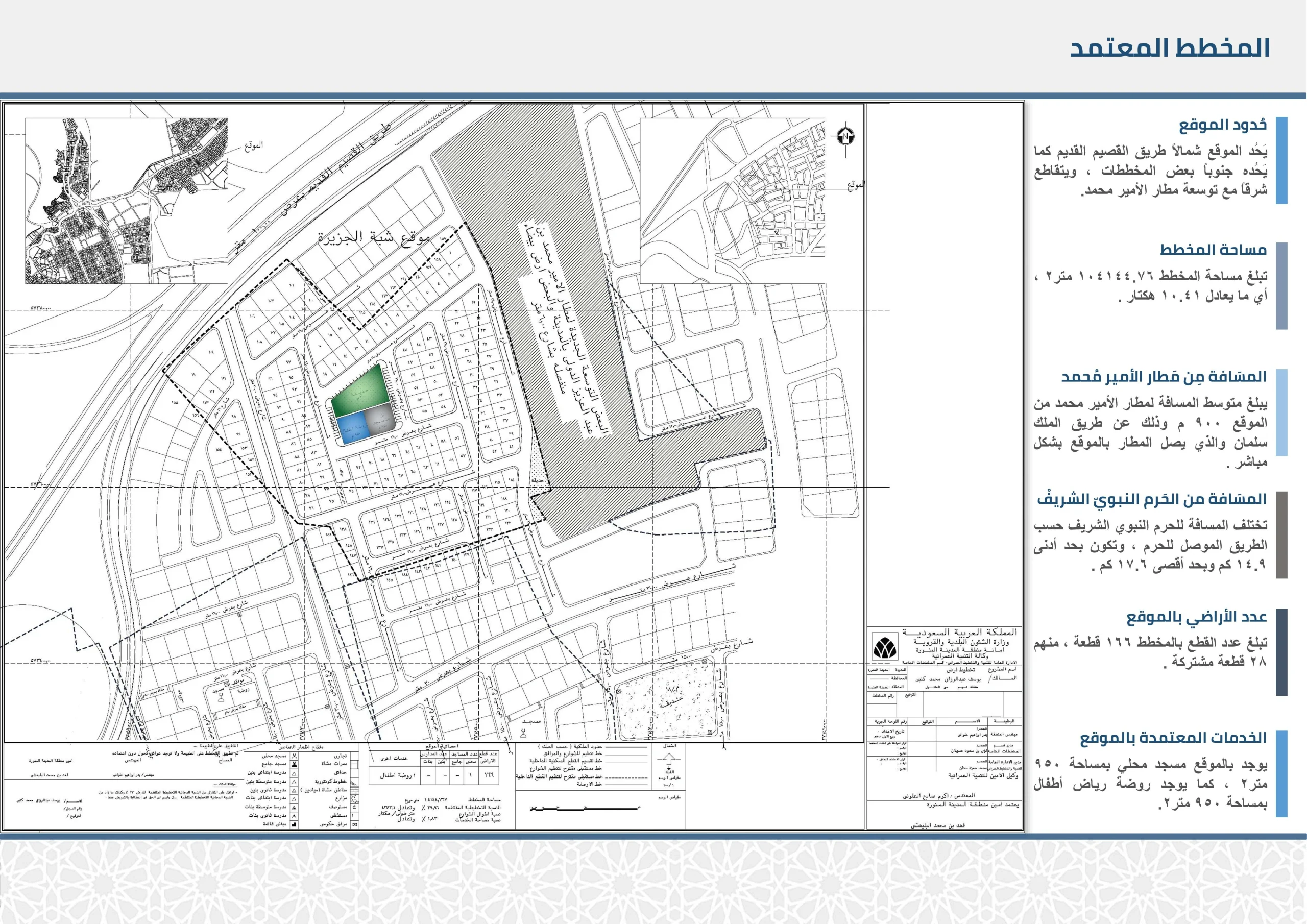Screen dimensions: 1307x924
Task: Click the drawing scale bar graphic
Action: (586, 809)
